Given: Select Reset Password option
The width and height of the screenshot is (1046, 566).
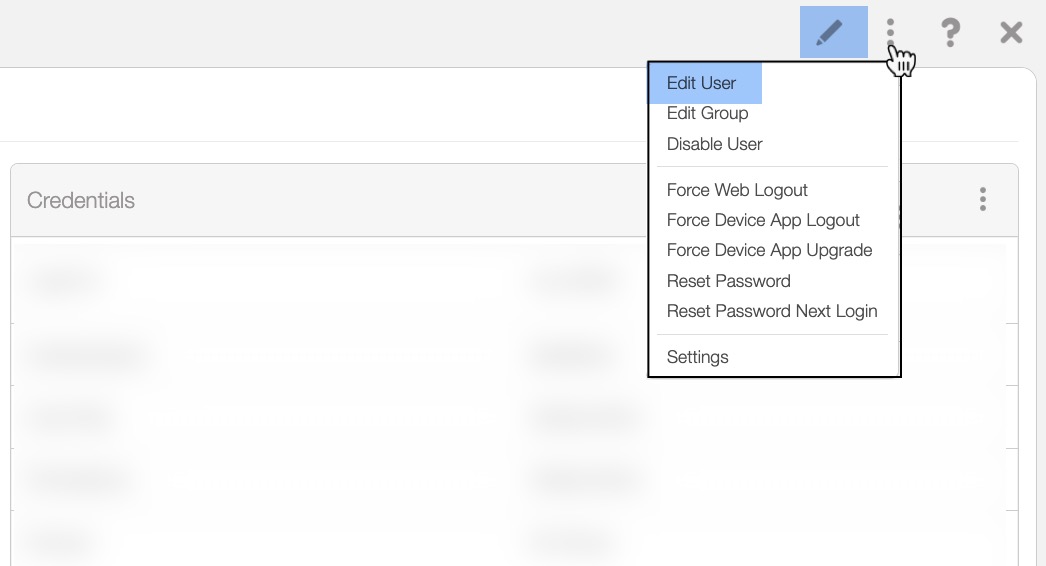Looking at the screenshot, I should click(x=729, y=281).
